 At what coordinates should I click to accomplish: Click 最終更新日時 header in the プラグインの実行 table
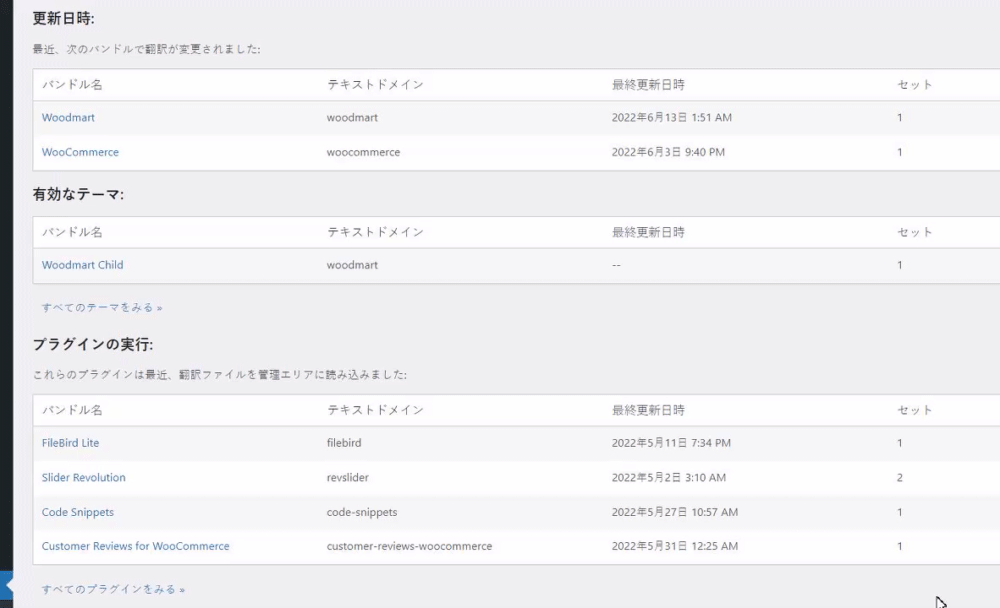click(648, 410)
